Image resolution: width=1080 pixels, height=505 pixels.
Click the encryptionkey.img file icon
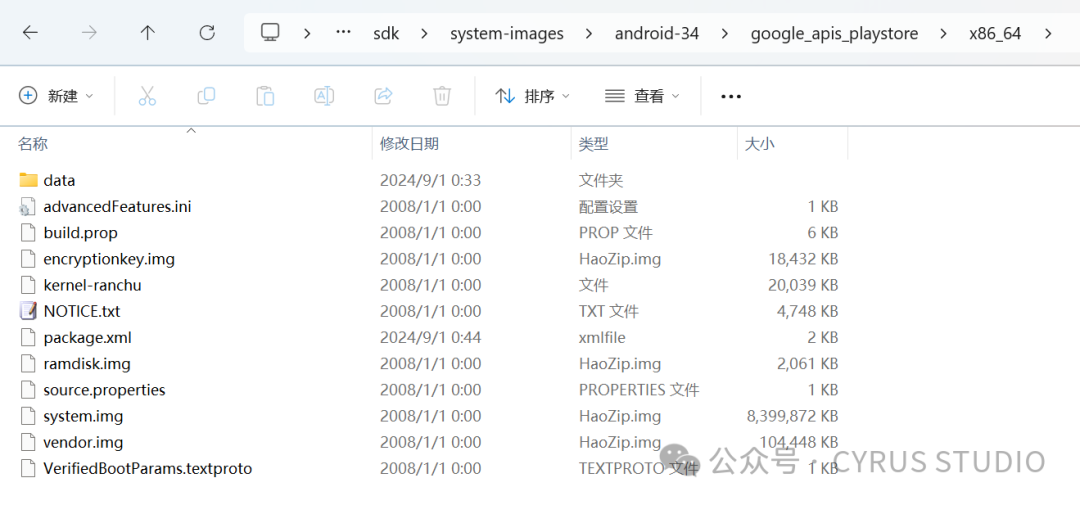click(28, 259)
